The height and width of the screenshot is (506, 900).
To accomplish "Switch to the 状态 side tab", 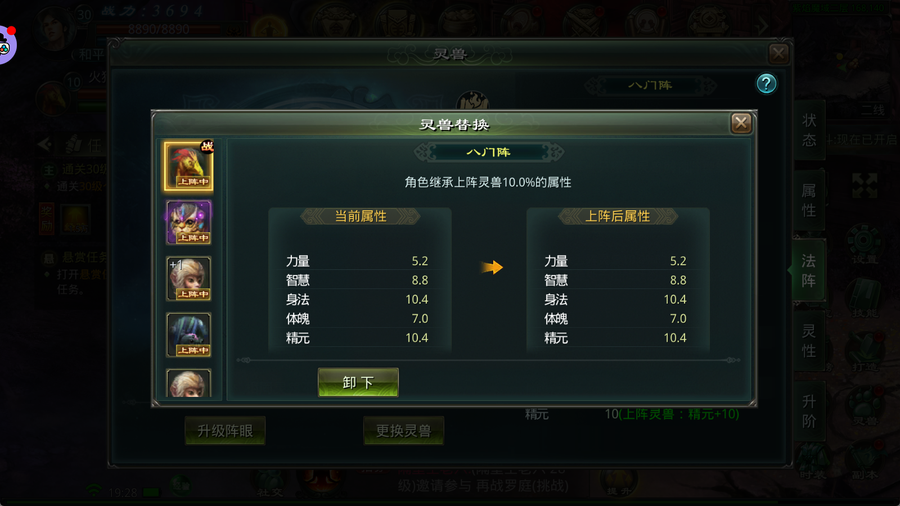I will point(809,130).
